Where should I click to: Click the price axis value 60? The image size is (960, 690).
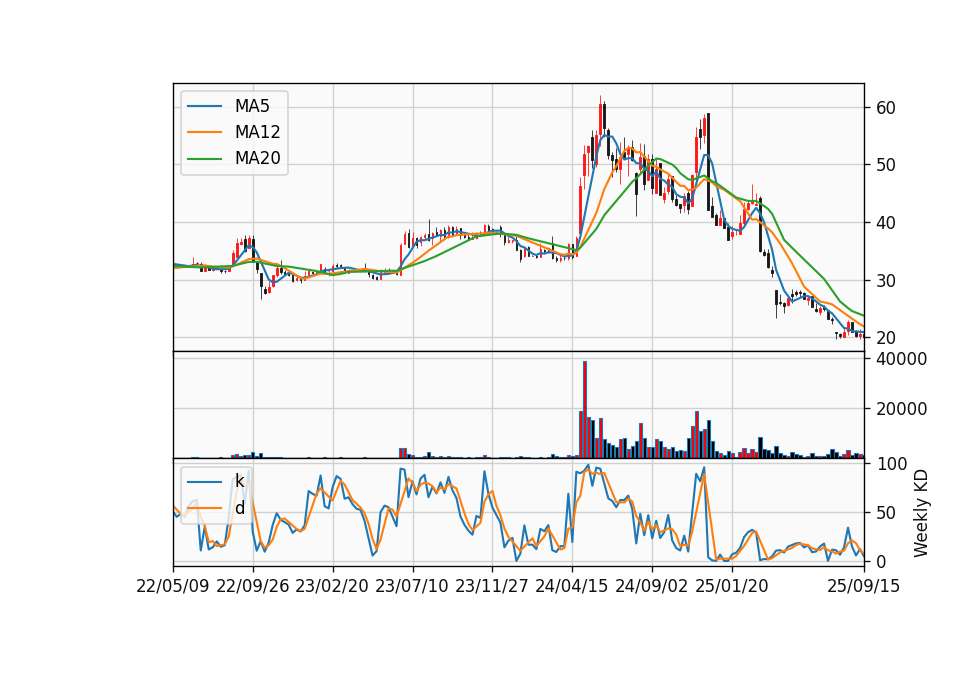pyautogui.click(x=885, y=108)
